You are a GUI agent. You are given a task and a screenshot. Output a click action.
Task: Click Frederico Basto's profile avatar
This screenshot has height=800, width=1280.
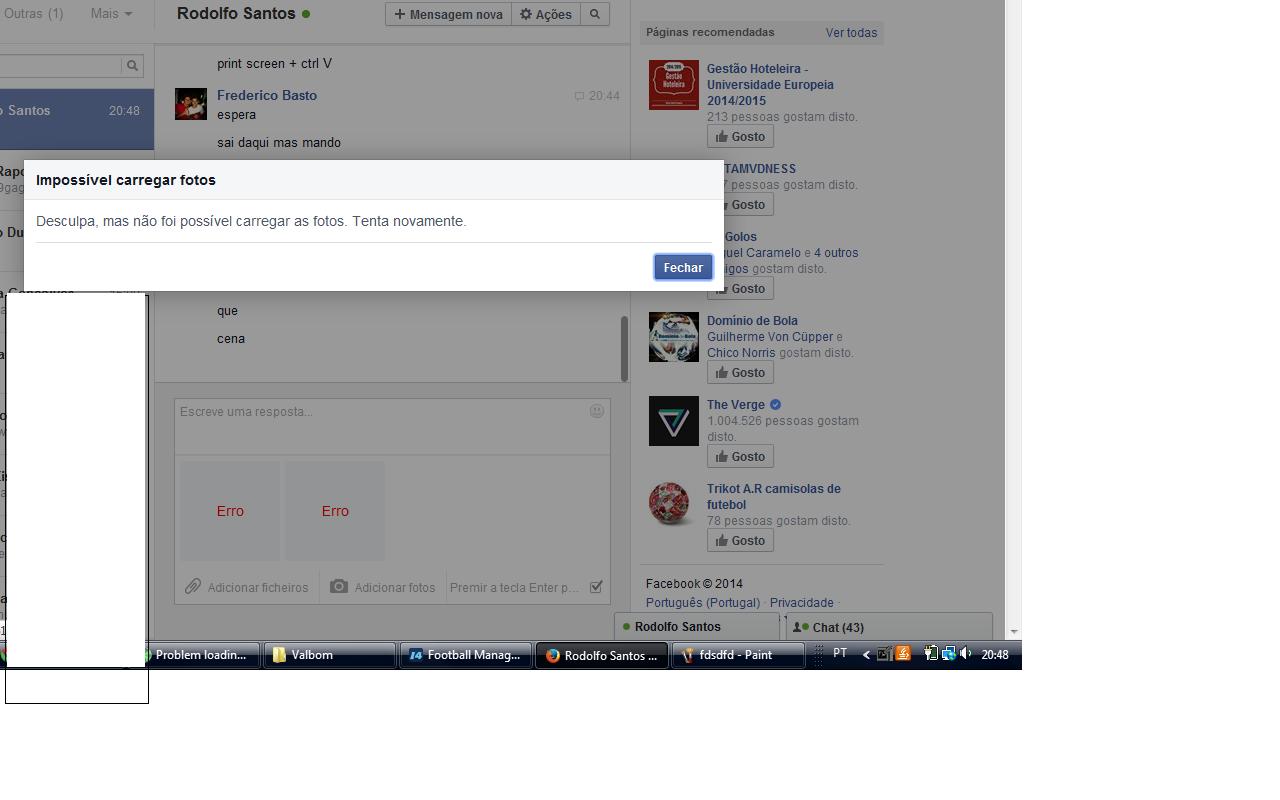coord(191,104)
